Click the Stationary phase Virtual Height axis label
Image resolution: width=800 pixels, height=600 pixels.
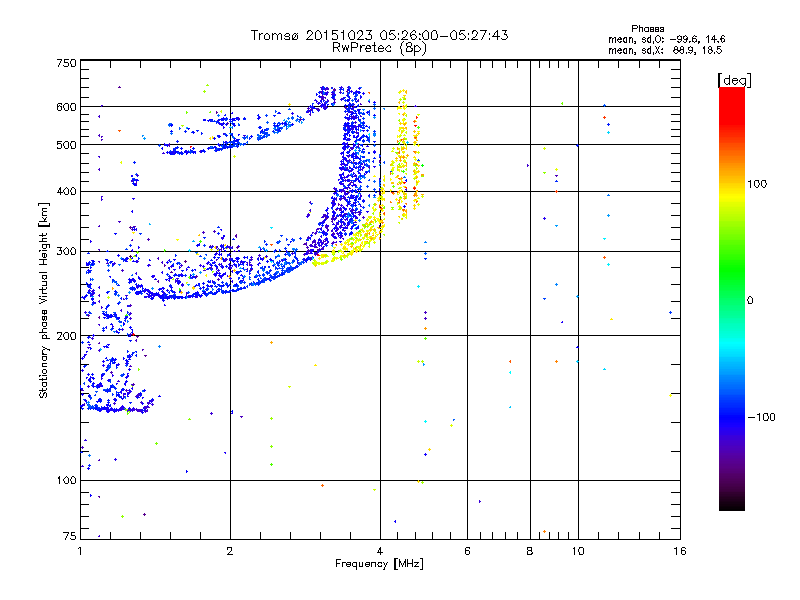(x=44, y=301)
